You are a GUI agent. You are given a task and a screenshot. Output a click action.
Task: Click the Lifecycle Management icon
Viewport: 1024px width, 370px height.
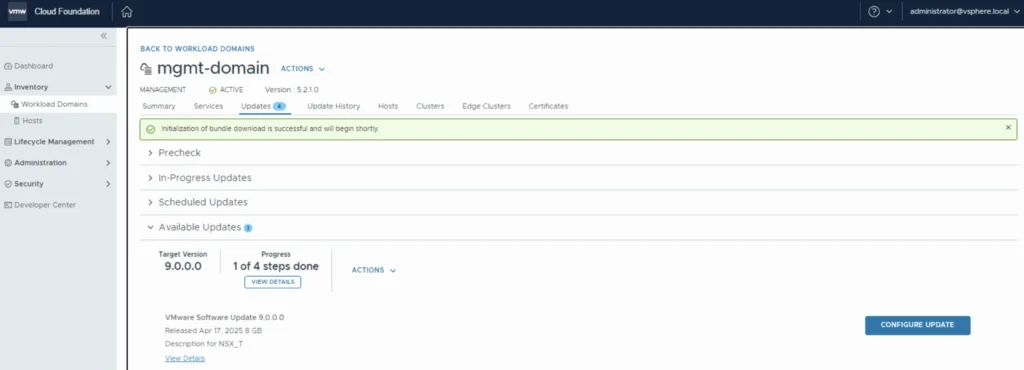click(x=8, y=142)
